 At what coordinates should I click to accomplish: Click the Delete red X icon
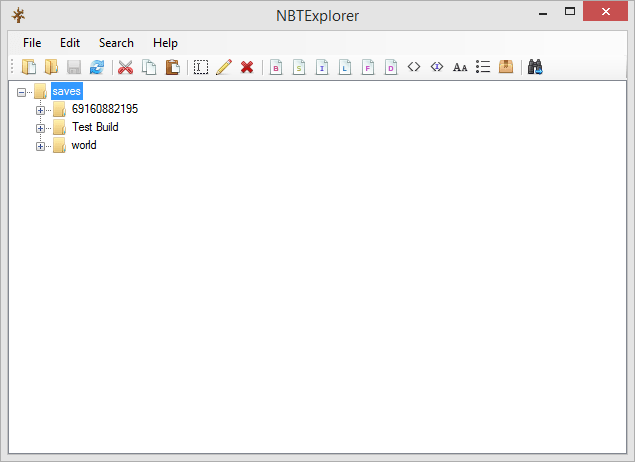pyautogui.click(x=247, y=67)
